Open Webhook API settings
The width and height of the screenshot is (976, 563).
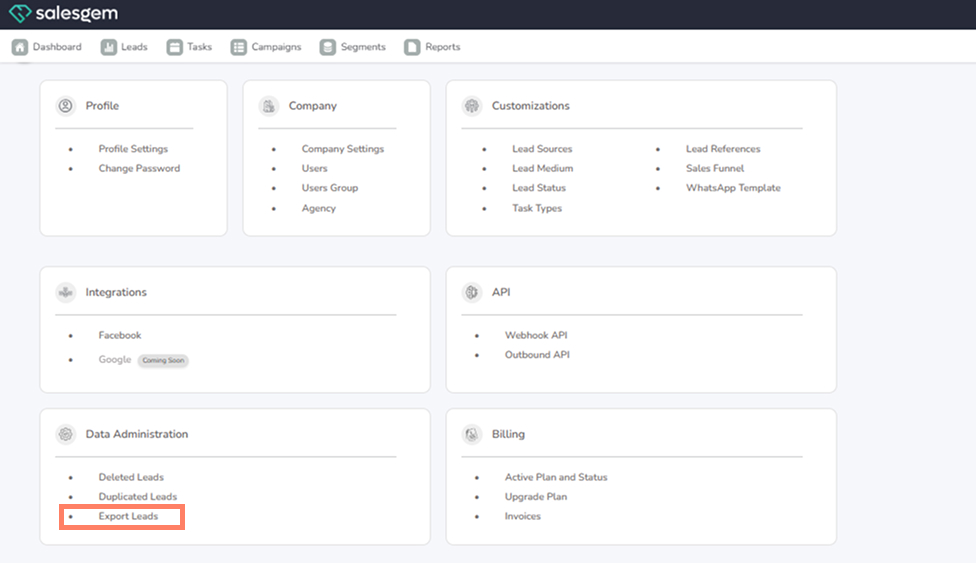pyautogui.click(x=536, y=336)
